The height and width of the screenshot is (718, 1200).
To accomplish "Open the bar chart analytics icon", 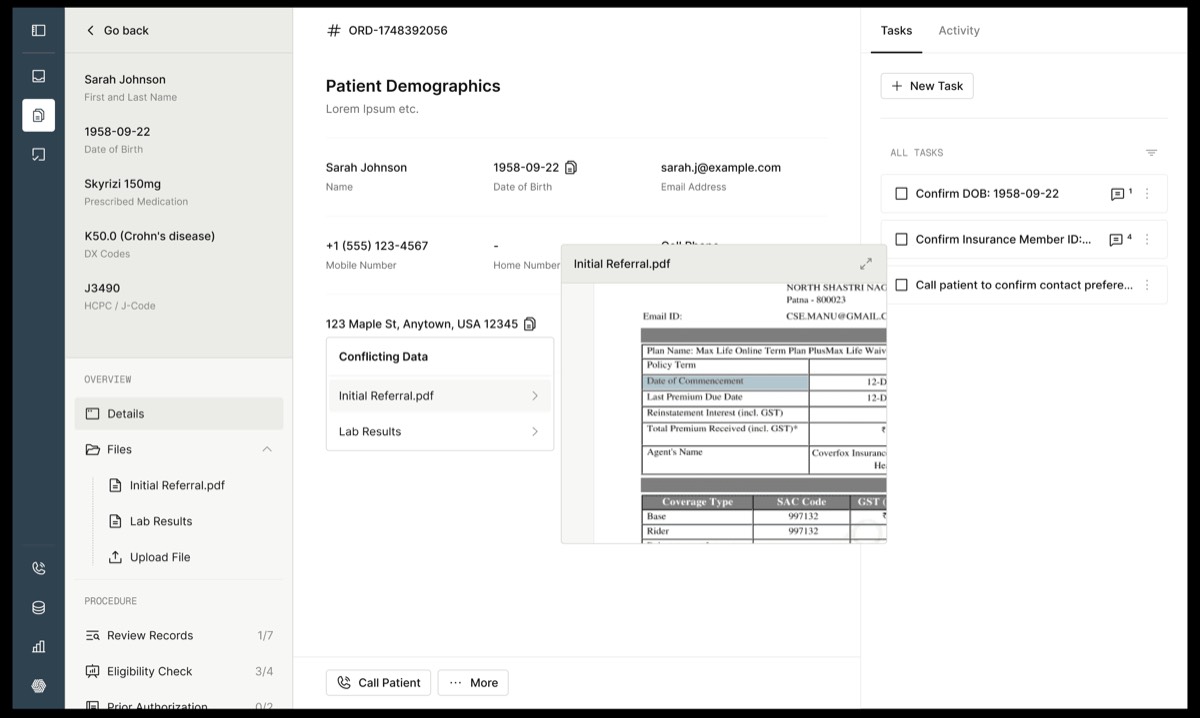I will tap(38, 646).
